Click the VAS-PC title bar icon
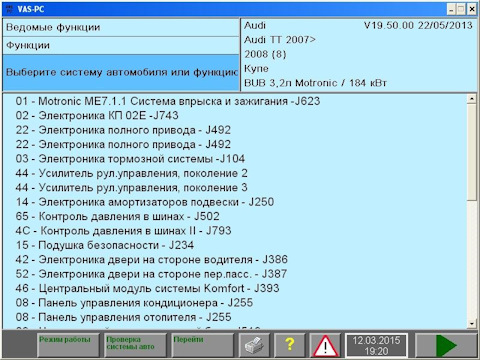The height and width of the screenshot is (360, 480). pos(9,9)
